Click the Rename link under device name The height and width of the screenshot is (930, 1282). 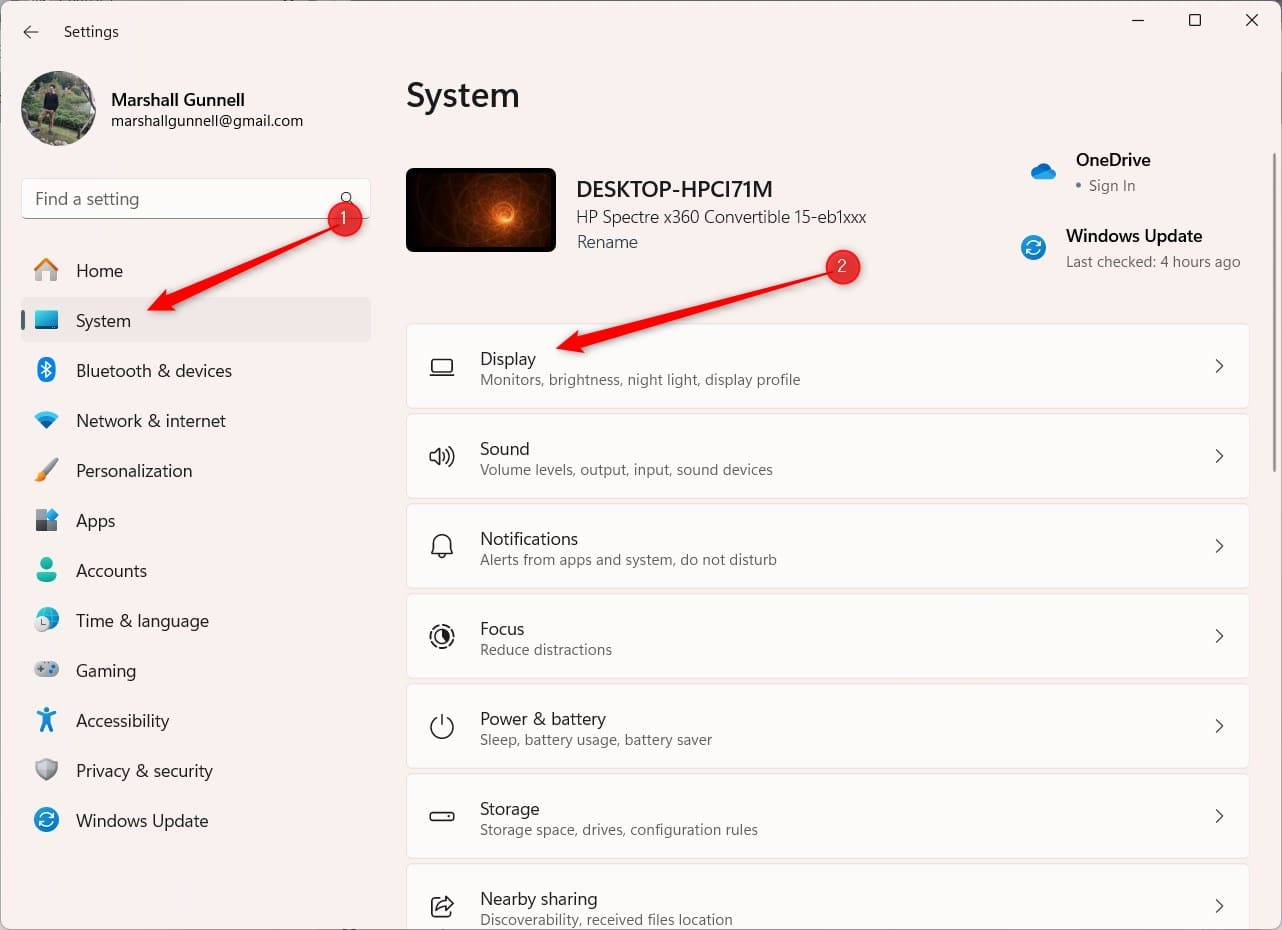tap(607, 242)
